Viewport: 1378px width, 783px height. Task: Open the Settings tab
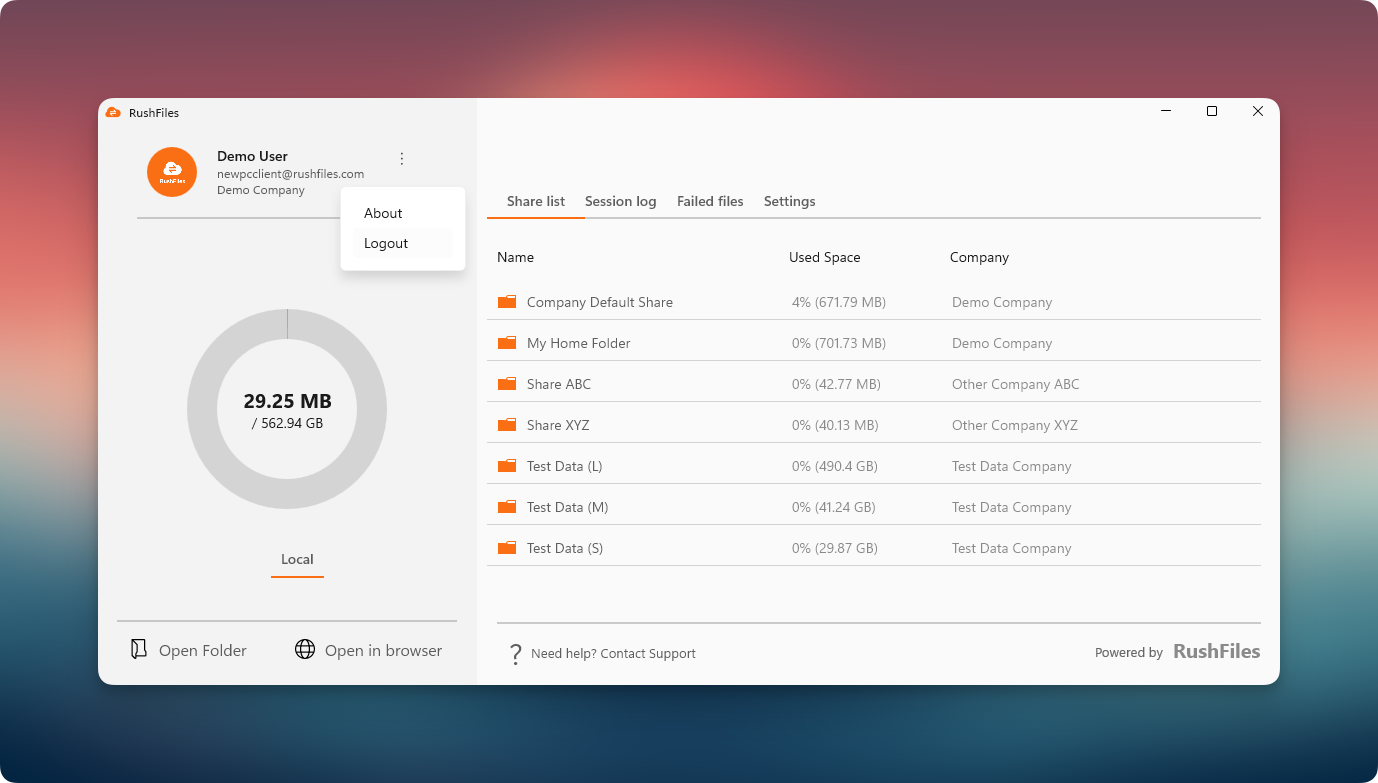point(790,201)
